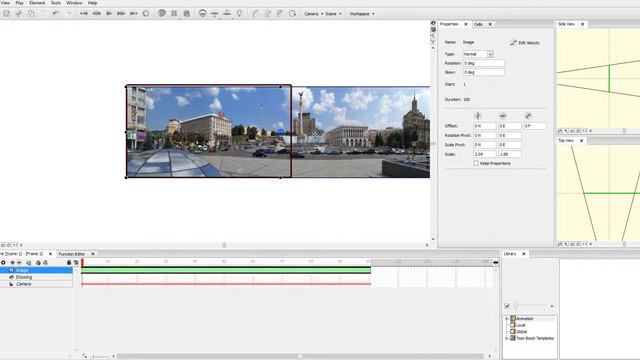Click the light bulb light table icon

click(x=240, y=13)
